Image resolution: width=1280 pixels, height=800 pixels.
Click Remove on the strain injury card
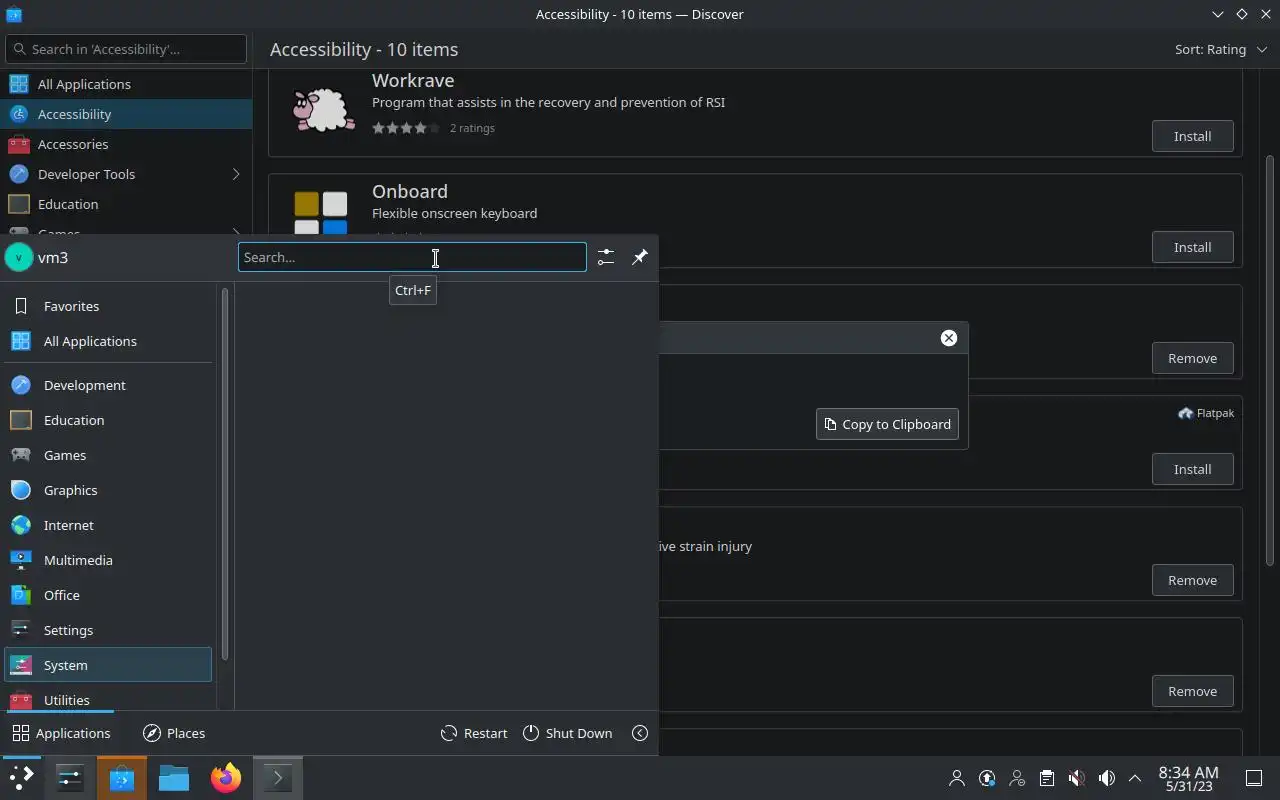click(1192, 580)
